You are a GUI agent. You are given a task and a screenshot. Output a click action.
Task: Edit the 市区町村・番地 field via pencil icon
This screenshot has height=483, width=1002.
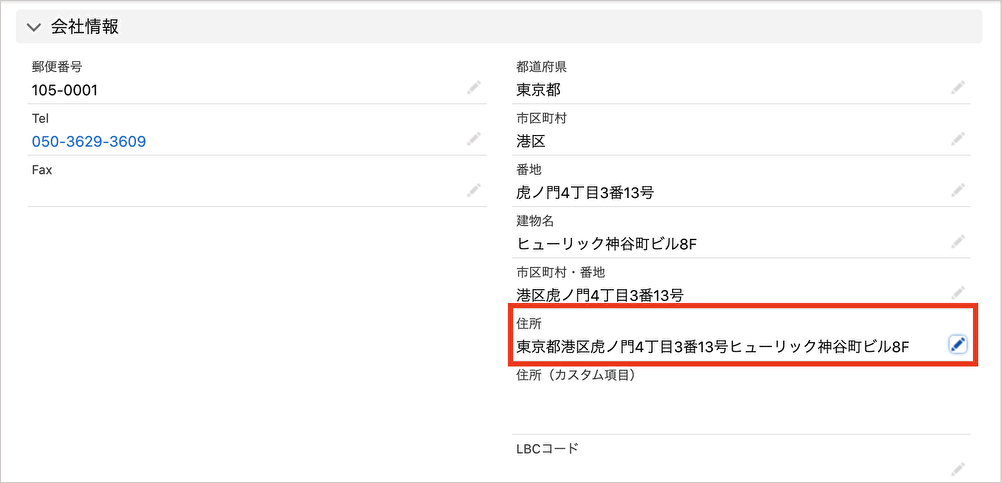tap(957, 293)
